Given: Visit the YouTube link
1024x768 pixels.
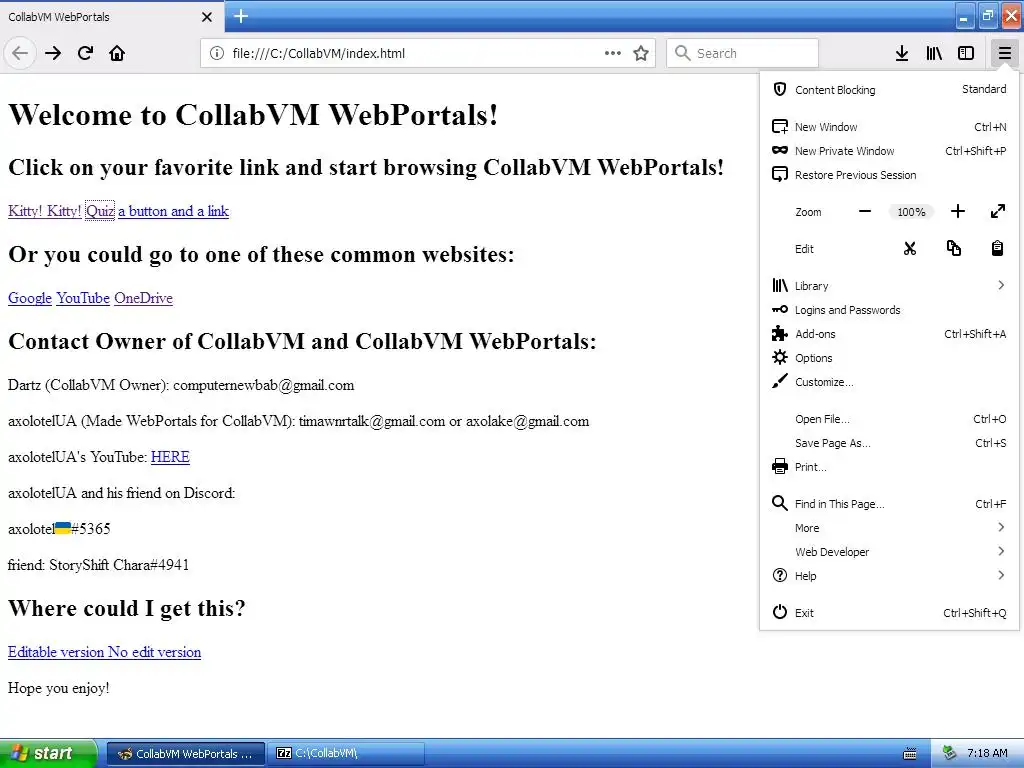Looking at the screenshot, I should click(x=83, y=298).
